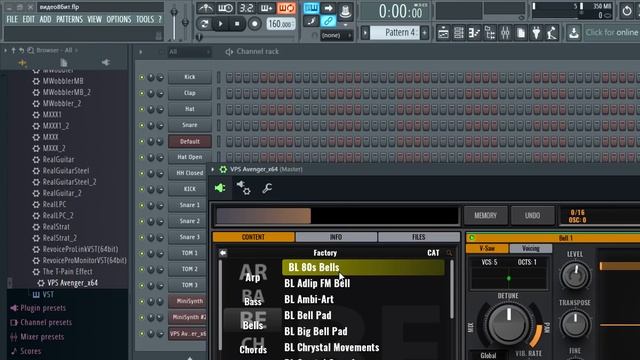Activate first step of Kick row
The height and width of the screenshot is (360, 640).
point(230,77)
